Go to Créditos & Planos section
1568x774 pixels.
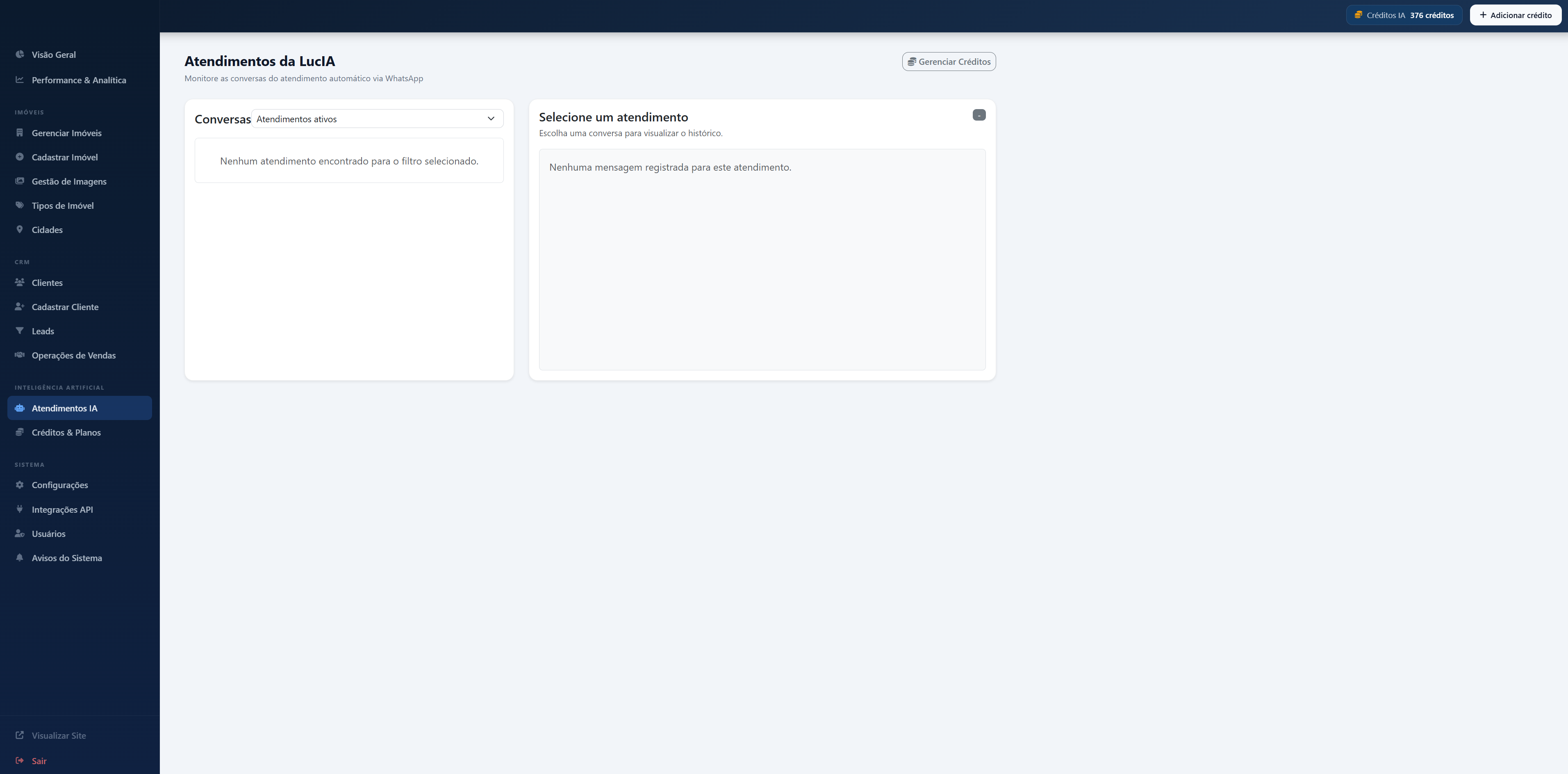[66, 432]
